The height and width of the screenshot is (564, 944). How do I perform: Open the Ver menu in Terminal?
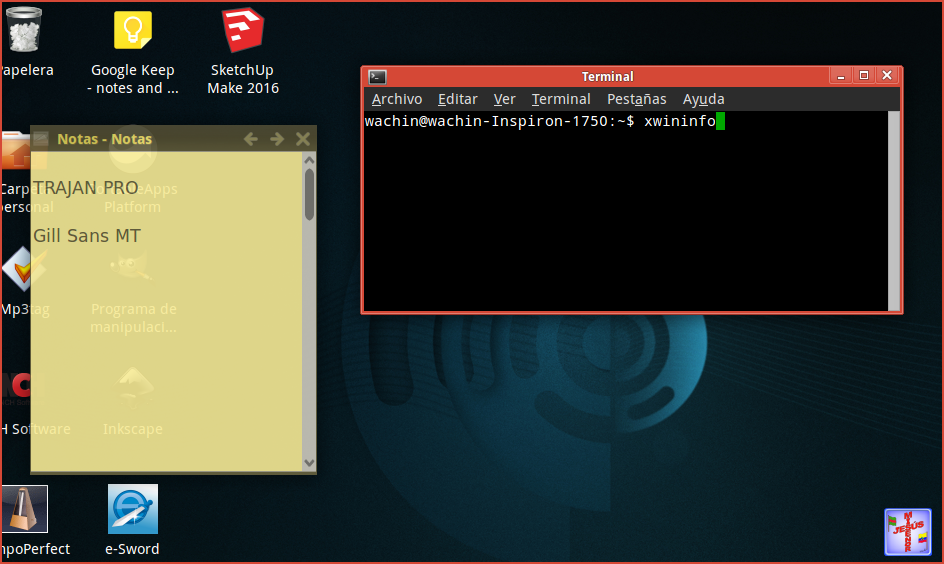[505, 99]
